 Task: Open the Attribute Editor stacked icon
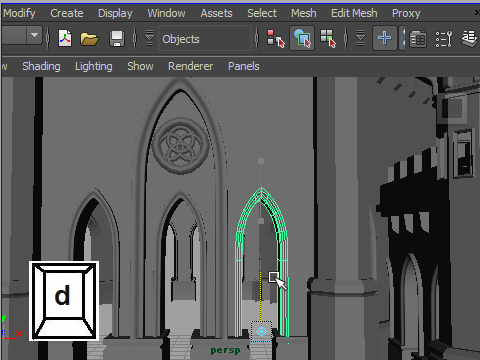[x=470, y=38]
